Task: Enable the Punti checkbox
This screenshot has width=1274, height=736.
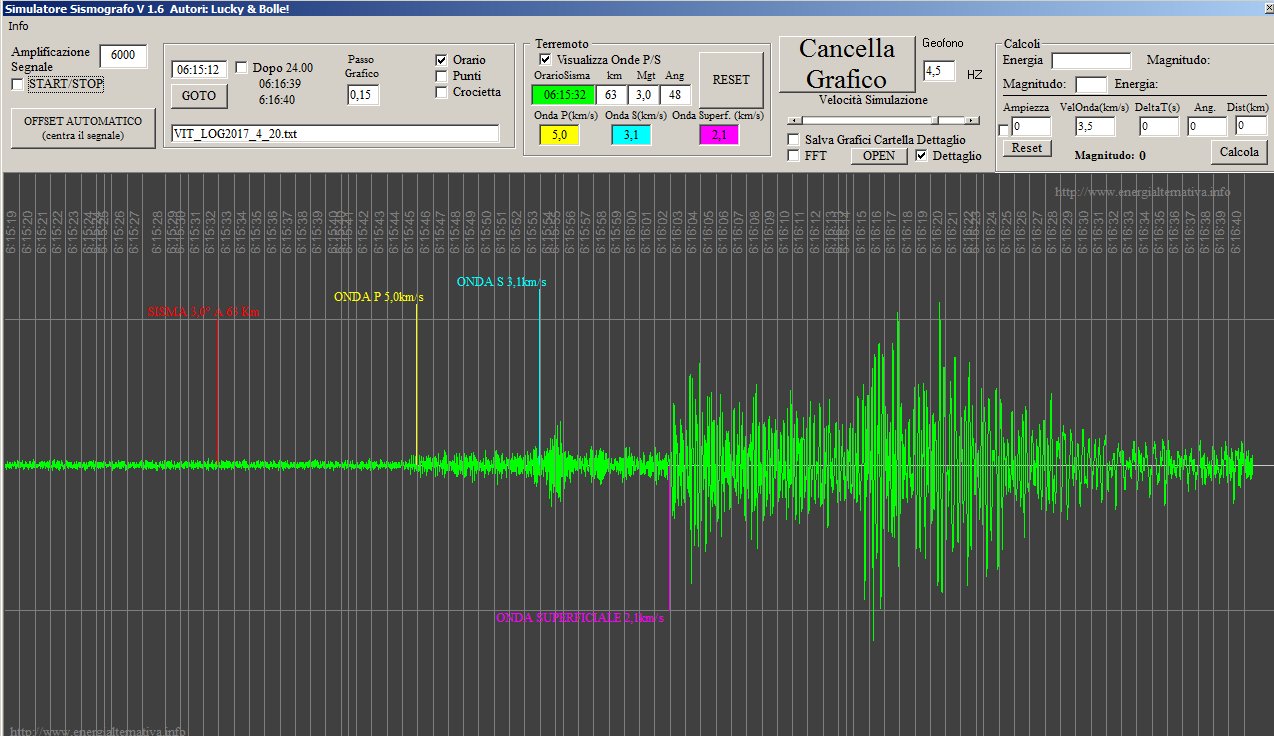Action: coord(441,76)
